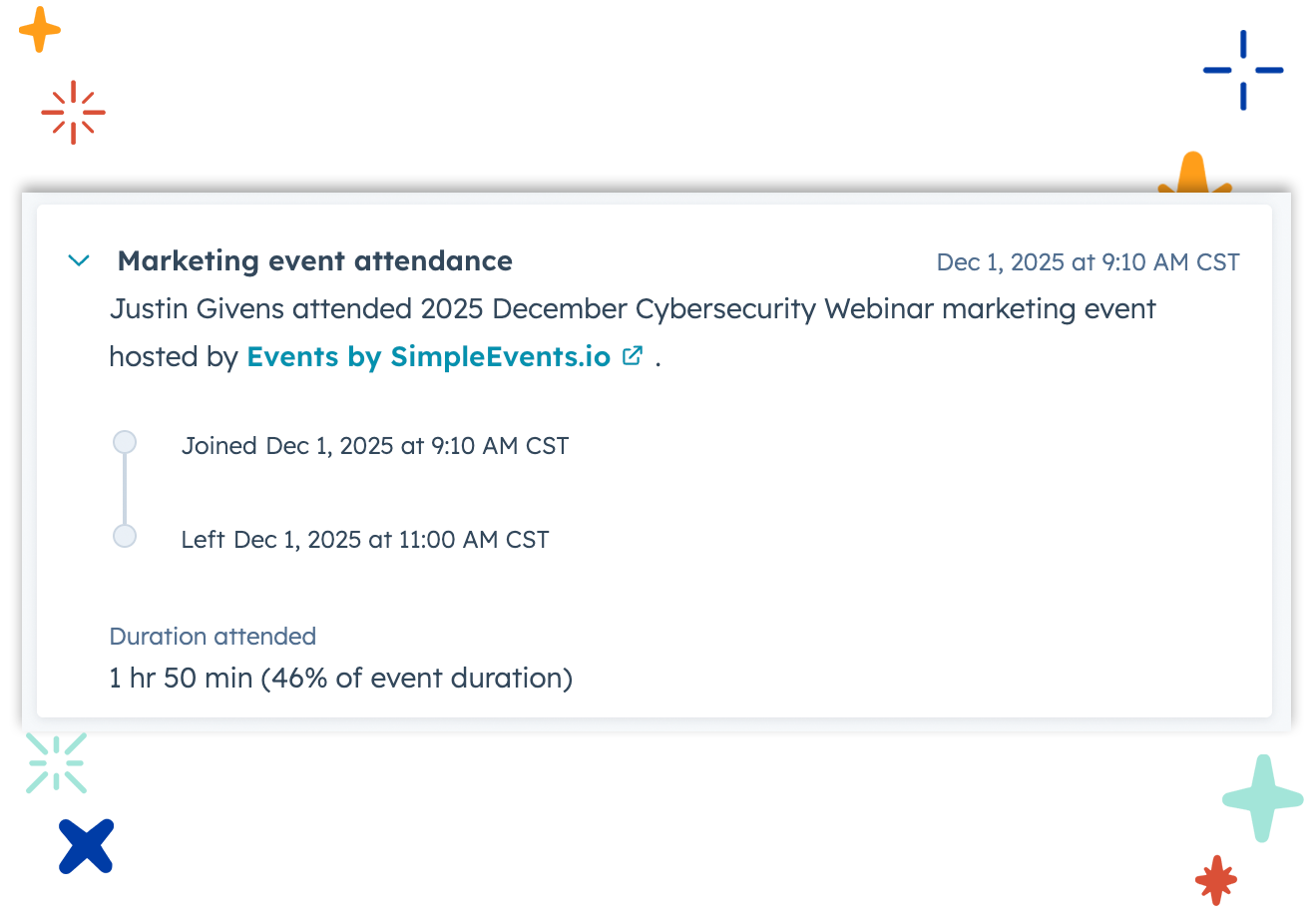Click the vertical line connecting timeline markers

(x=125, y=489)
